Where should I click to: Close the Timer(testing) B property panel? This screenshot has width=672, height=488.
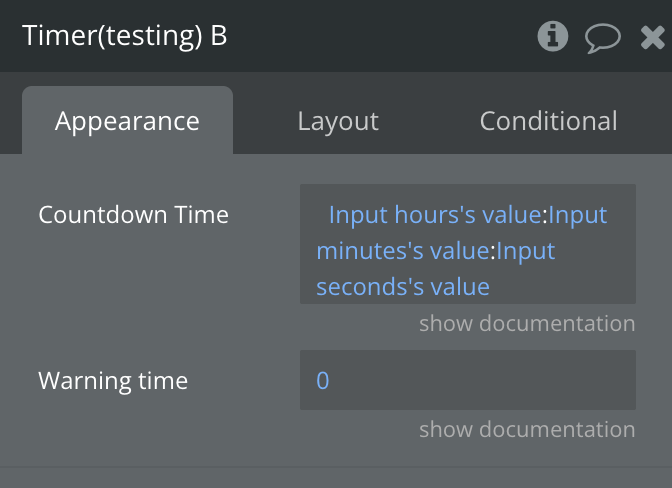[x=652, y=38]
